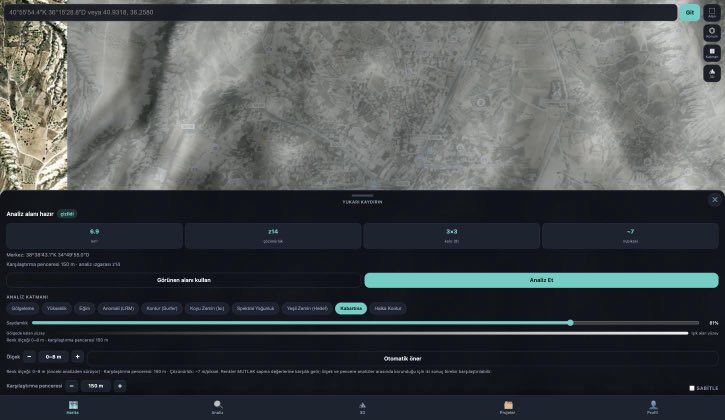Viewport: 725px width, 420px height.
Task: Open the Katman layers icon
Action: [712, 53]
